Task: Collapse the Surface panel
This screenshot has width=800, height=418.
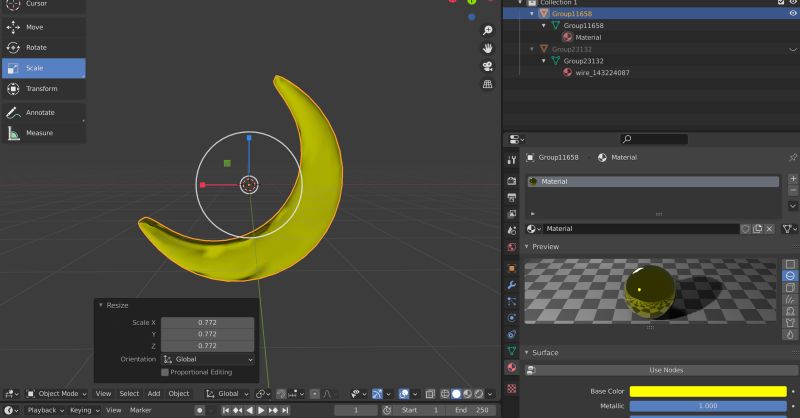Action: coord(527,353)
